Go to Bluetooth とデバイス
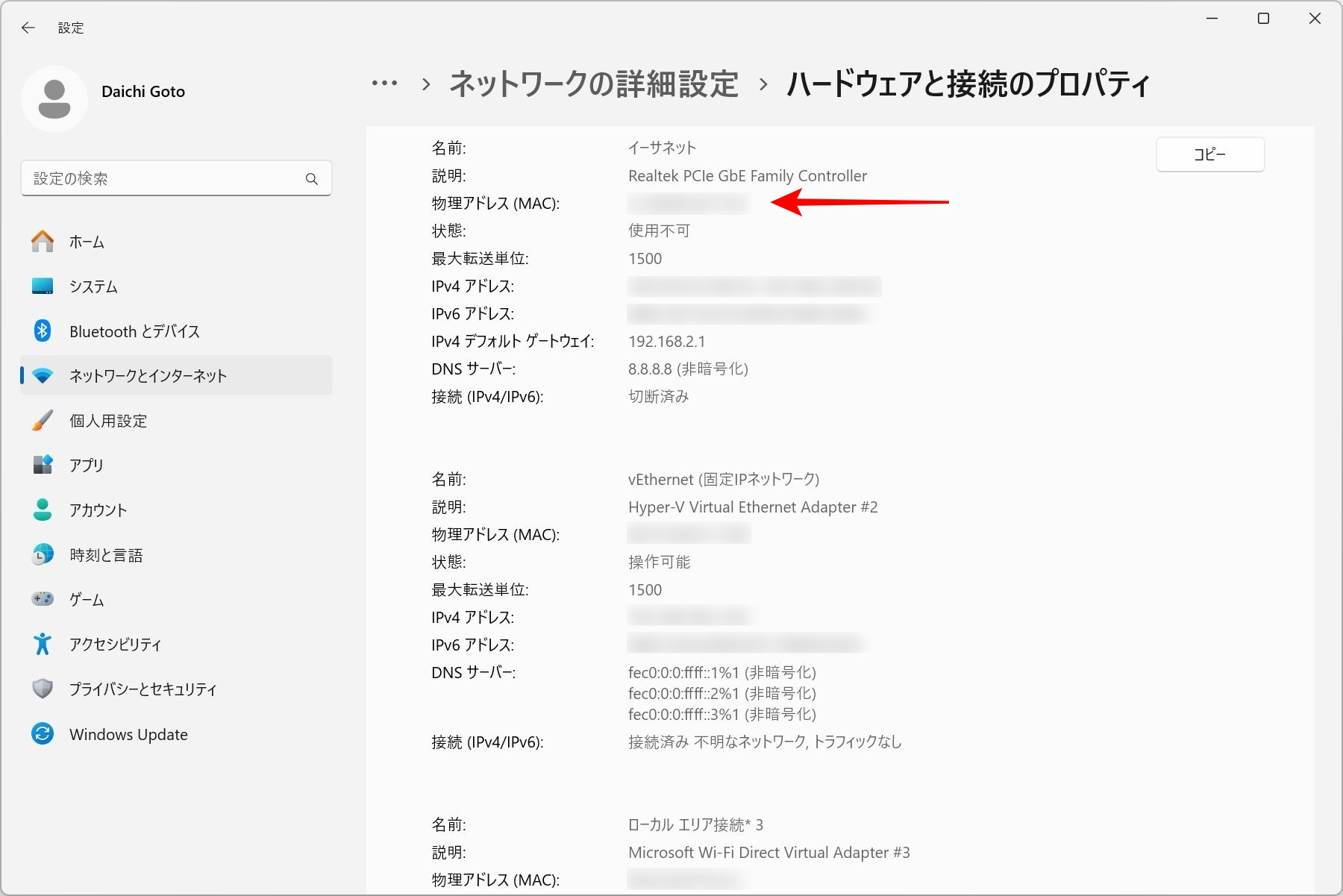1343x896 pixels. pos(176,331)
